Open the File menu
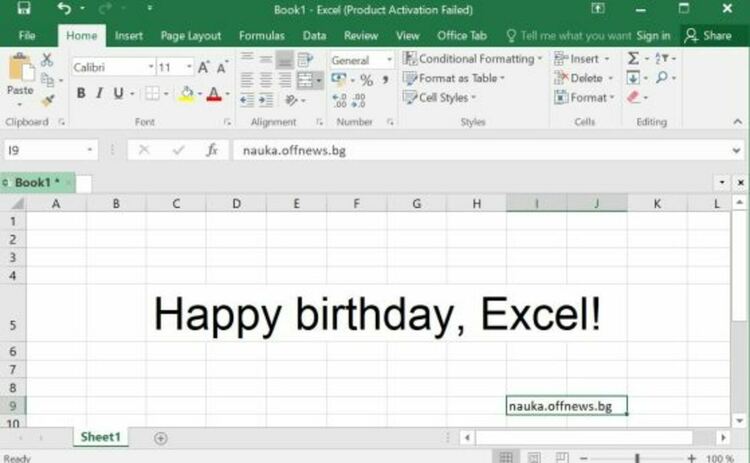The image size is (750, 463). pos(27,35)
